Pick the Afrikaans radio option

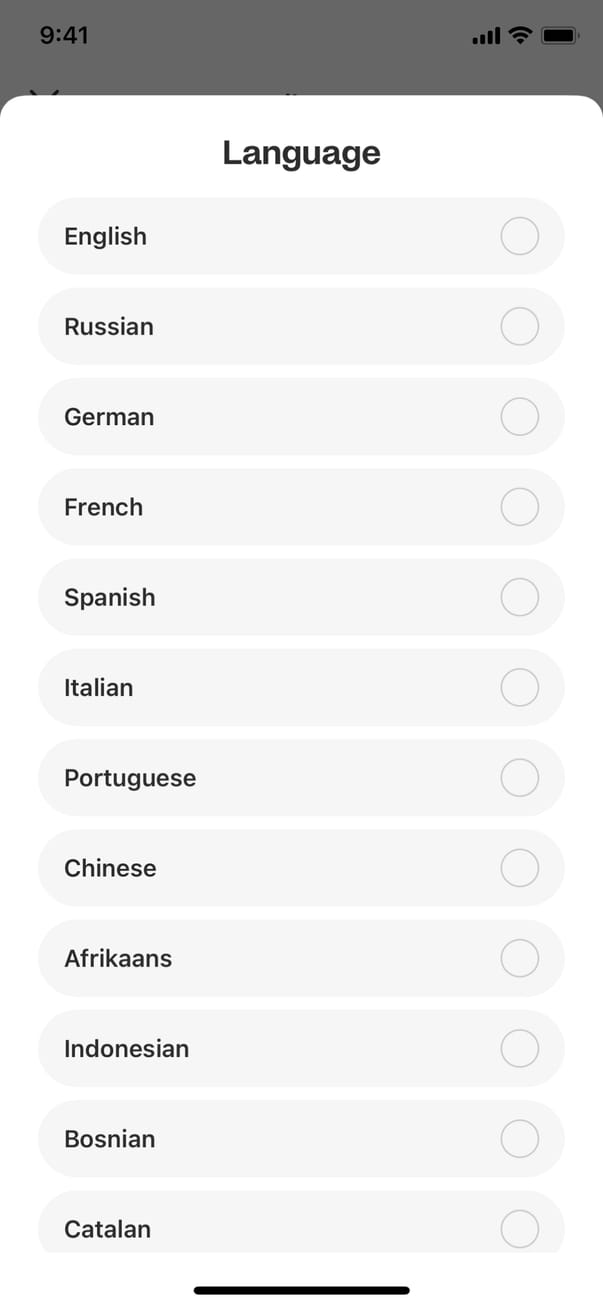point(519,958)
